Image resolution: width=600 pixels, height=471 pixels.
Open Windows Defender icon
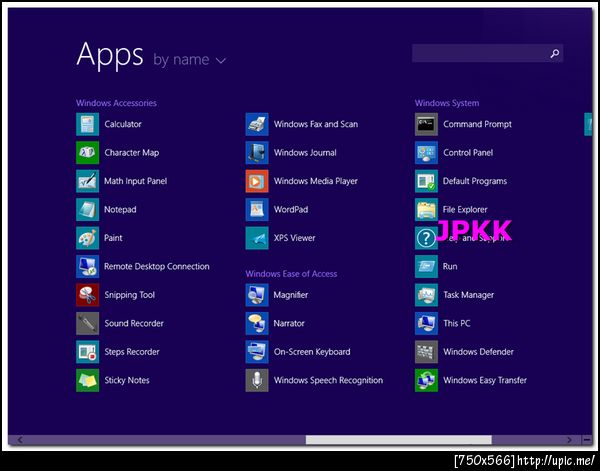coord(426,352)
